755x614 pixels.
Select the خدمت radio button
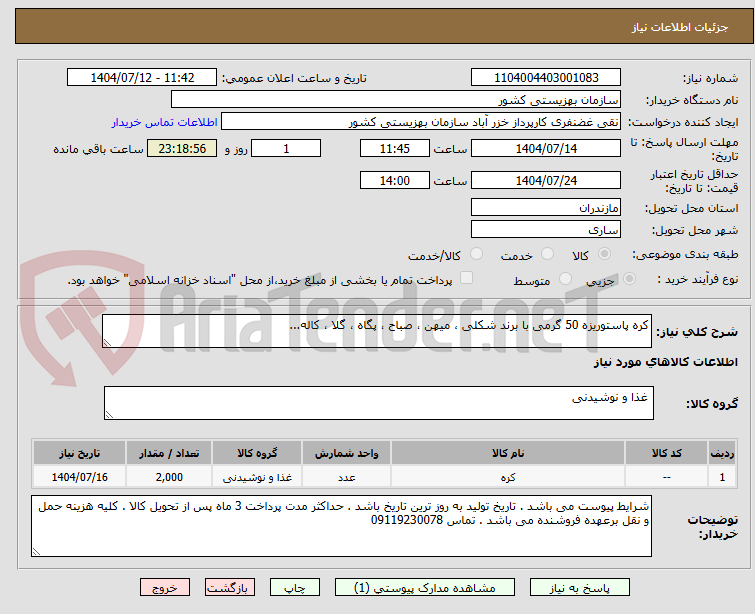[x=547, y=254]
